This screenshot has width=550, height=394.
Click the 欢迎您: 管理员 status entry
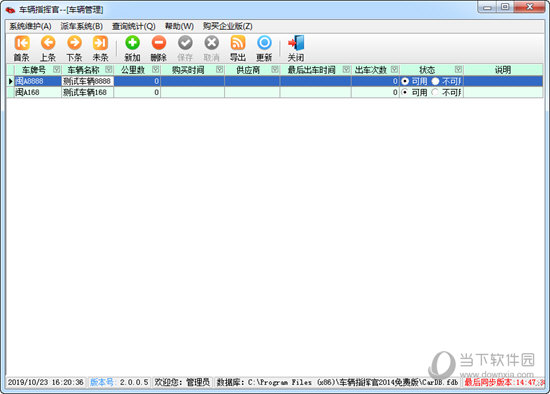(182, 382)
